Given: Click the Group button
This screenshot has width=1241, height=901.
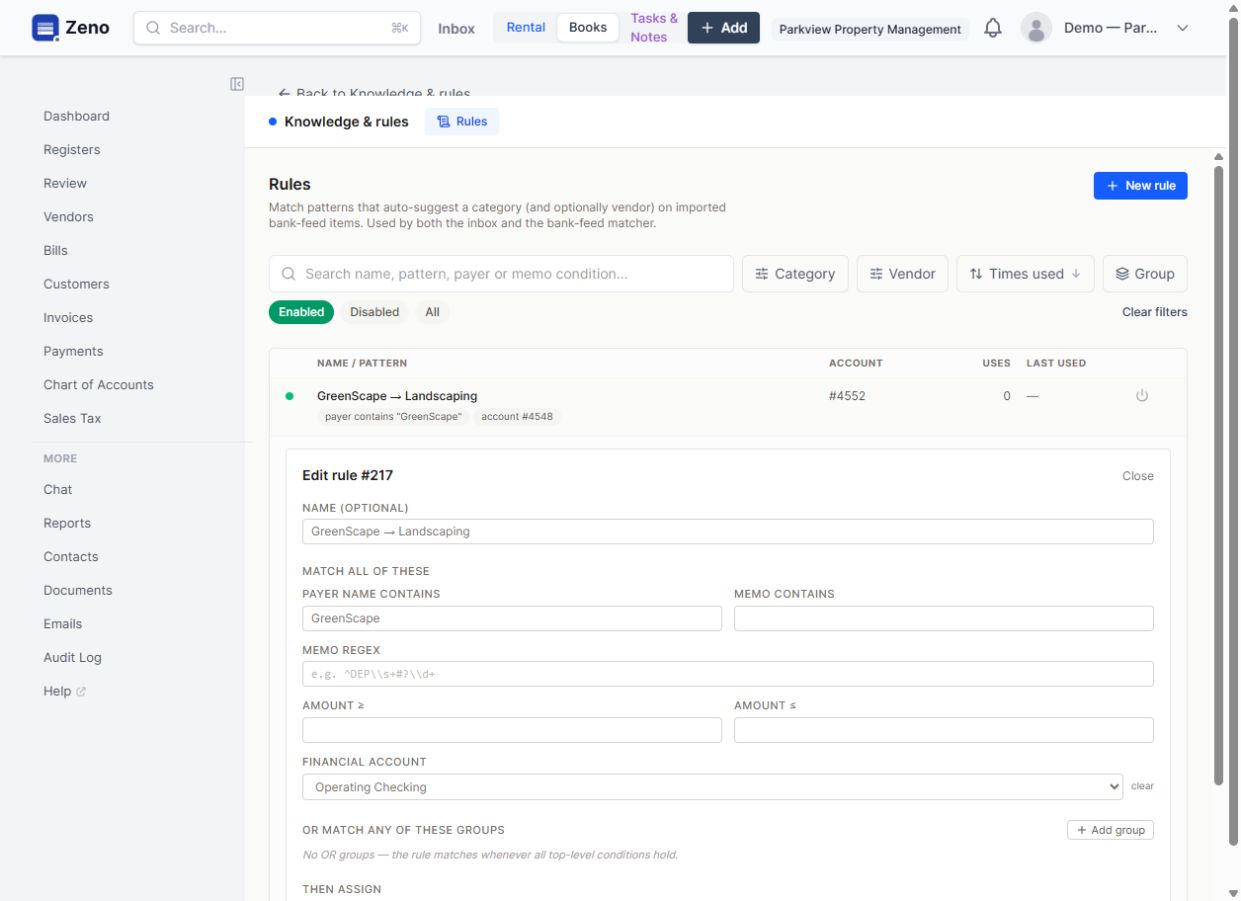Looking at the screenshot, I should click(x=1145, y=274).
